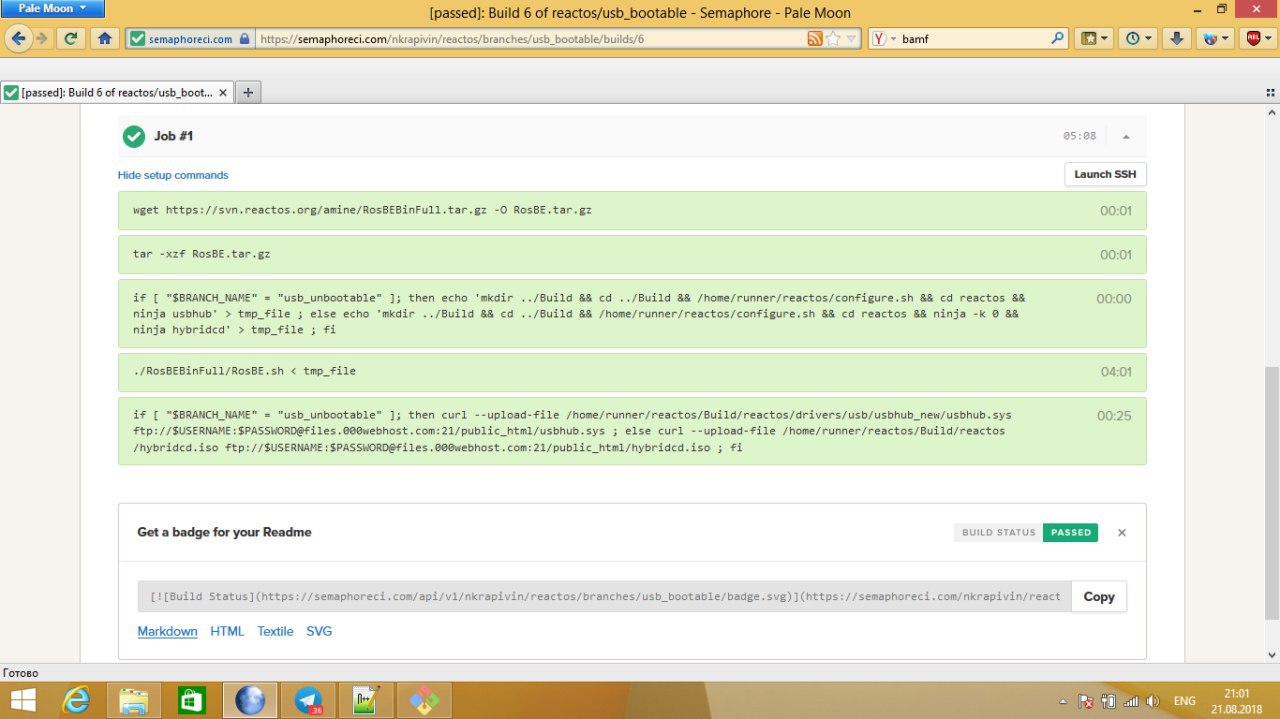The width and height of the screenshot is (1280, 719).
Task: Open the notepad editor taskbar icon
Action: [366, 700]
